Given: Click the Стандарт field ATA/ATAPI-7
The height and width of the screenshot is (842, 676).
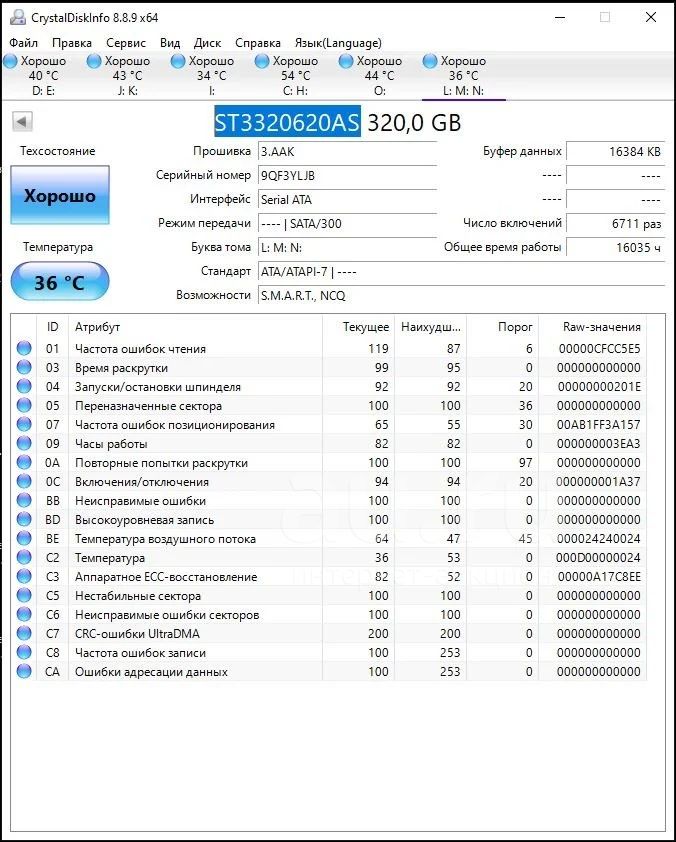Looking at the screenshot, I should pyautogui.click(x=461, y=272).
